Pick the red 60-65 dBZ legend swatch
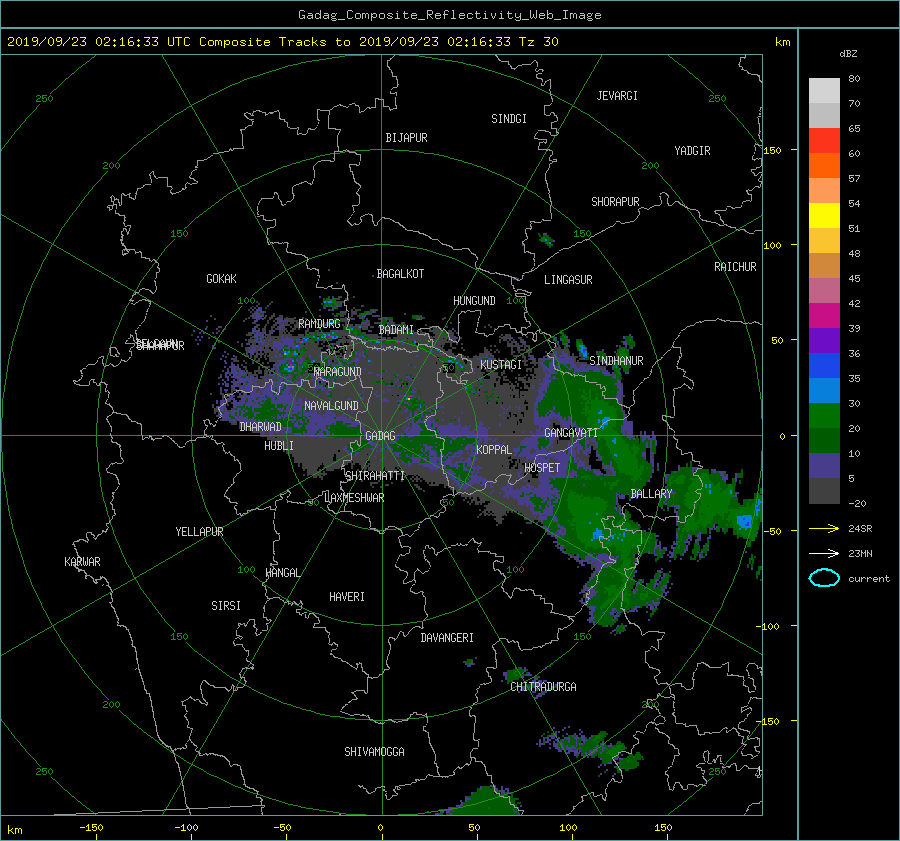 pyautogui.click(x=824, y=140)
